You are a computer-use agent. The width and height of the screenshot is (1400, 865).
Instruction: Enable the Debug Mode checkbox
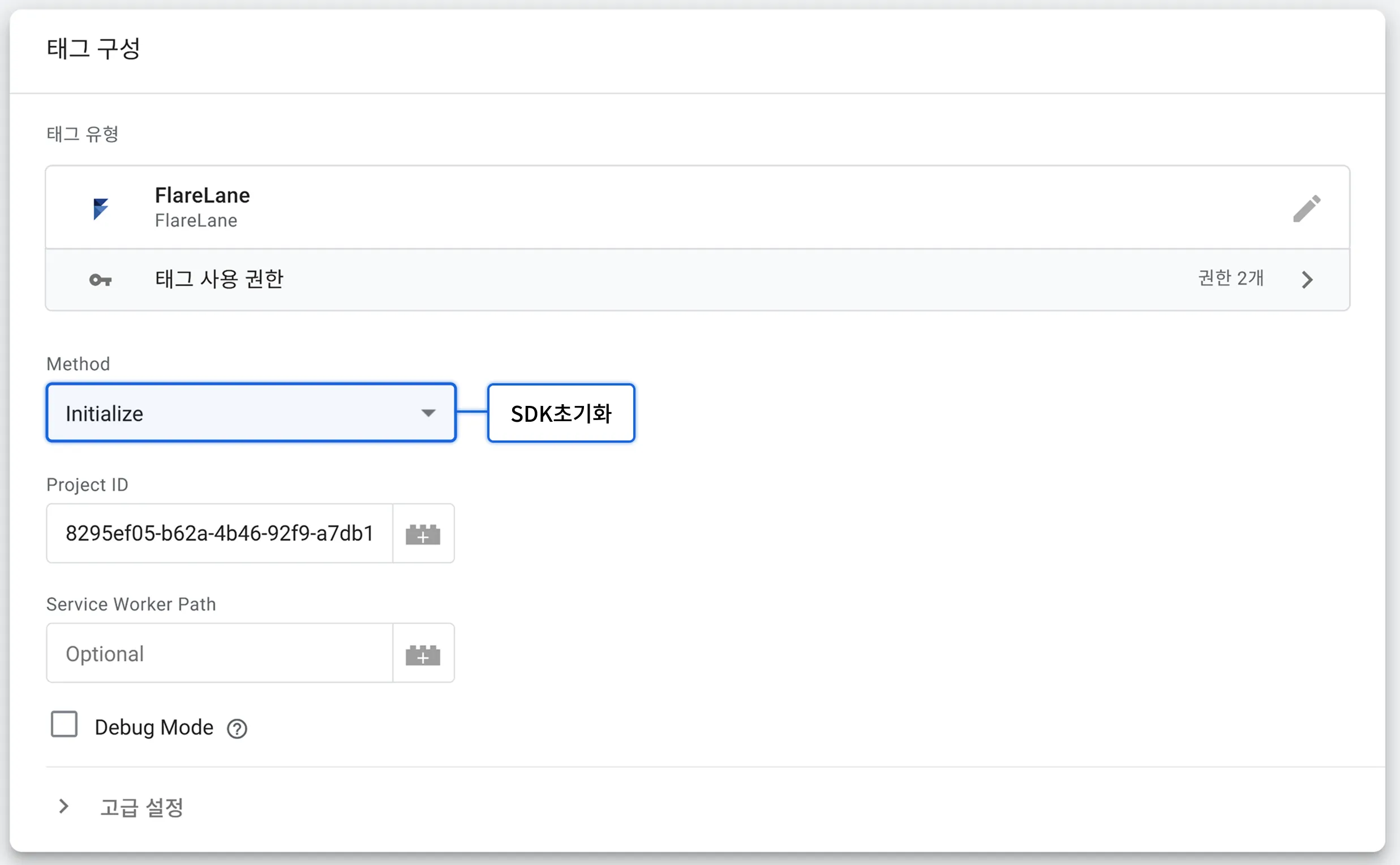coord(64,724)
